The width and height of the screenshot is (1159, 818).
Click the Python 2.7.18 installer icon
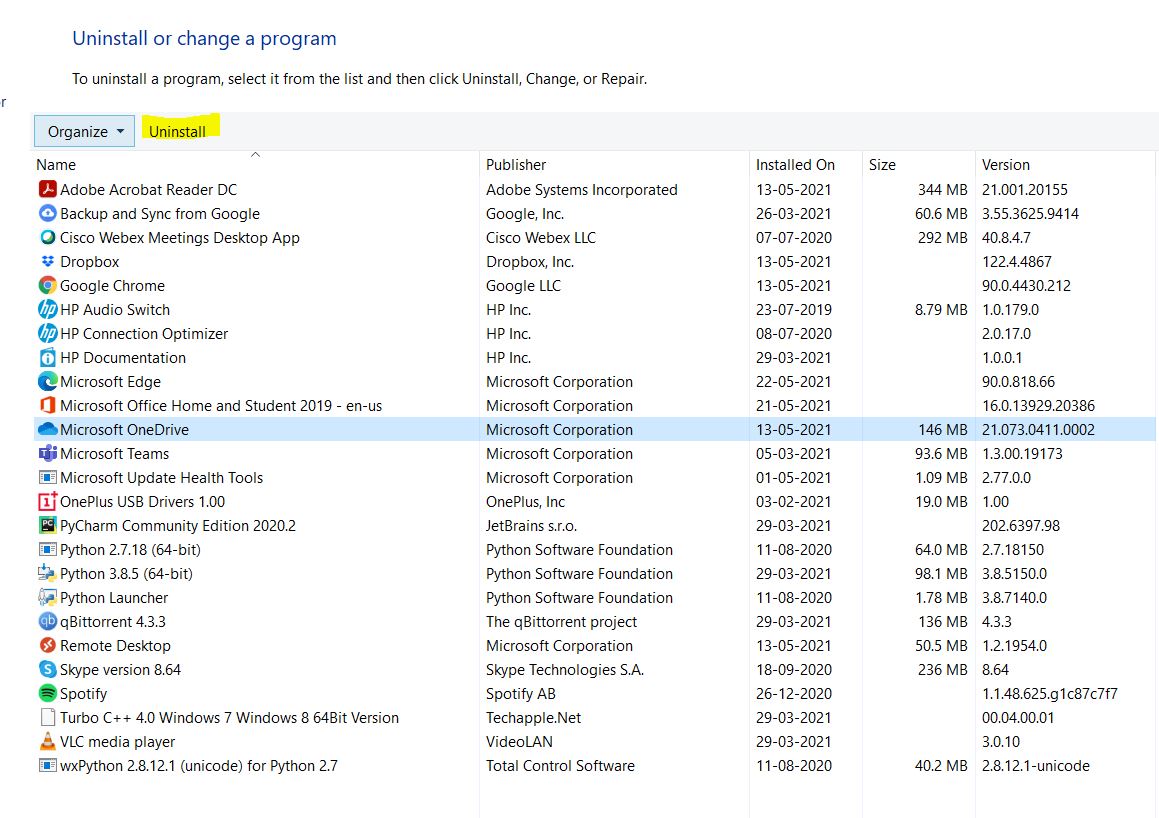47,550
